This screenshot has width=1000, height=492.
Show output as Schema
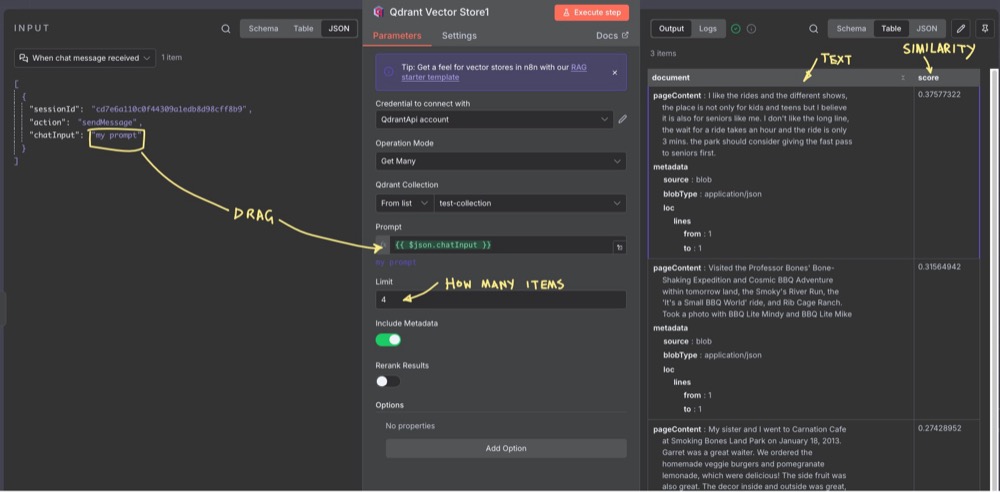[851, 29]
